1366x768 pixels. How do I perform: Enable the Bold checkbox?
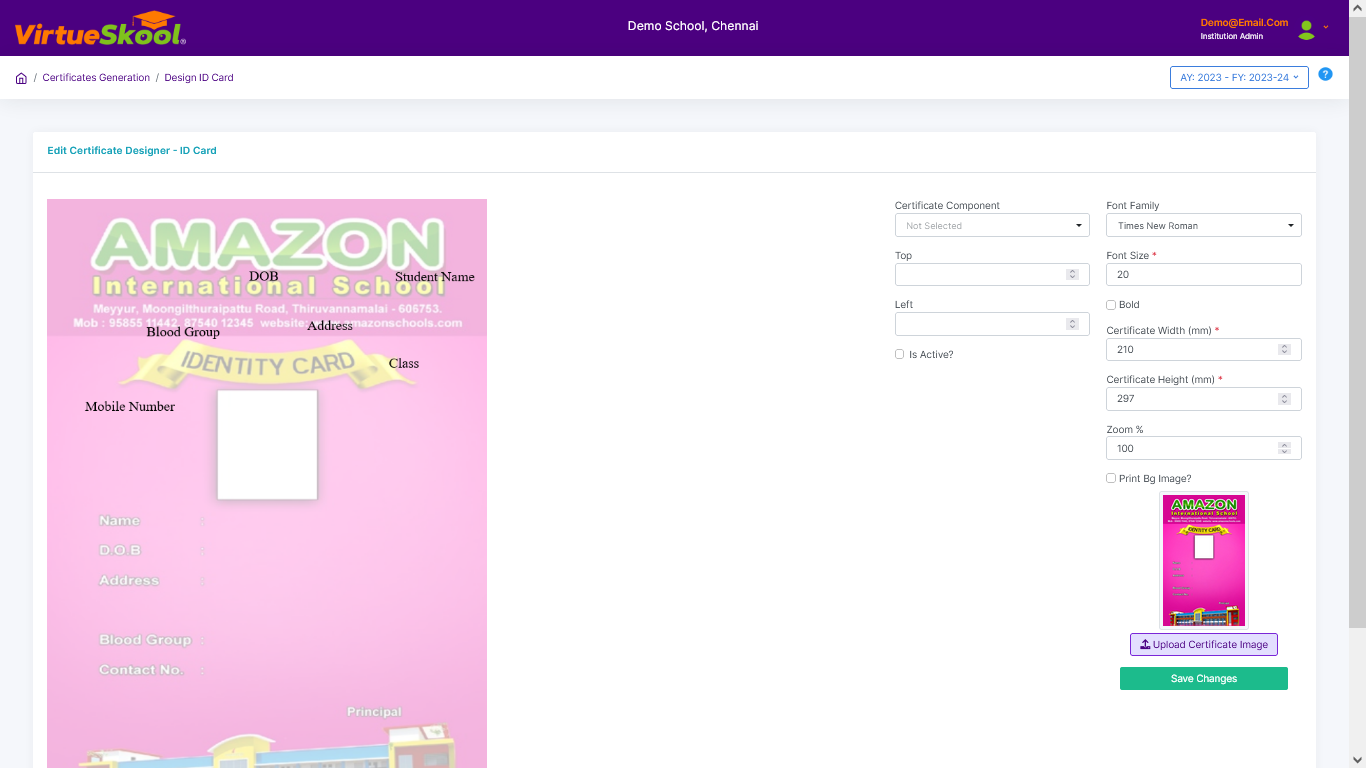[x=1111, y=305]
